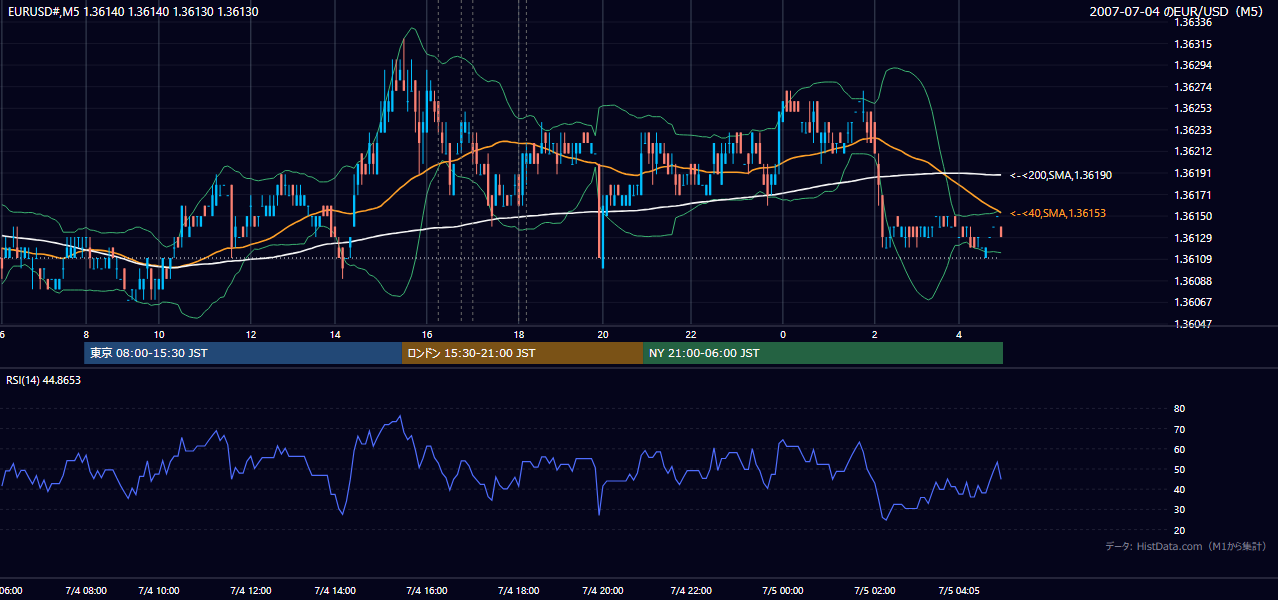
Task: Click hour label 16 under the price chart
Action: click(427, 334)
